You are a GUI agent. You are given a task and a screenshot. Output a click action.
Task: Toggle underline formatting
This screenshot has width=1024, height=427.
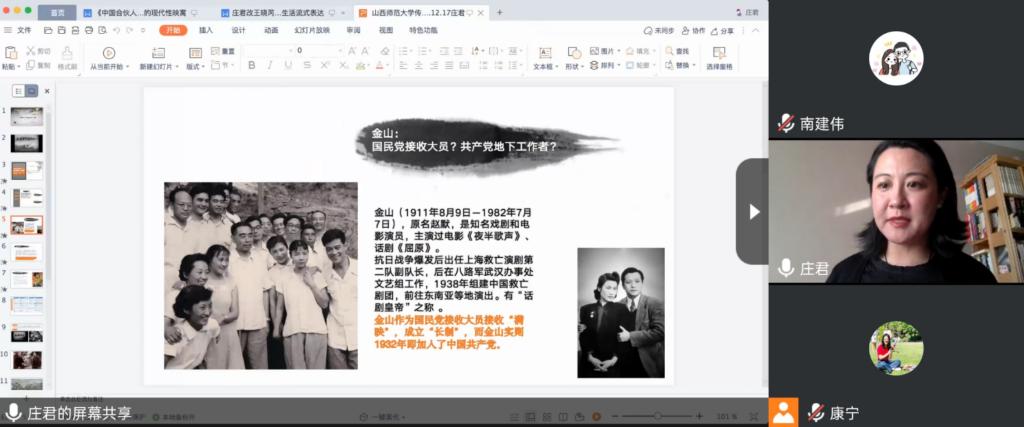[288, 65]
